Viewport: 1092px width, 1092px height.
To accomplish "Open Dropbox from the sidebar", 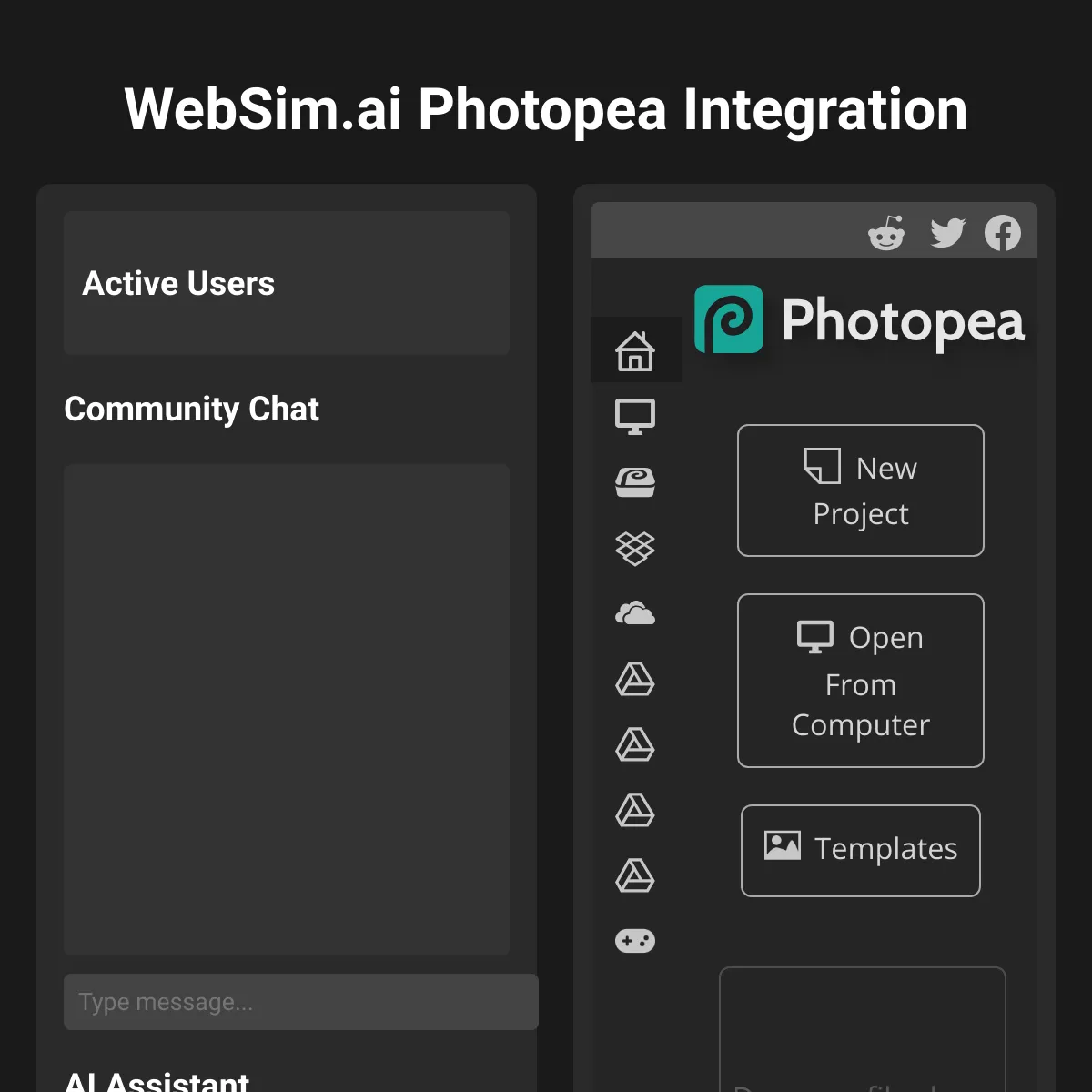I will tap(637, 547).
